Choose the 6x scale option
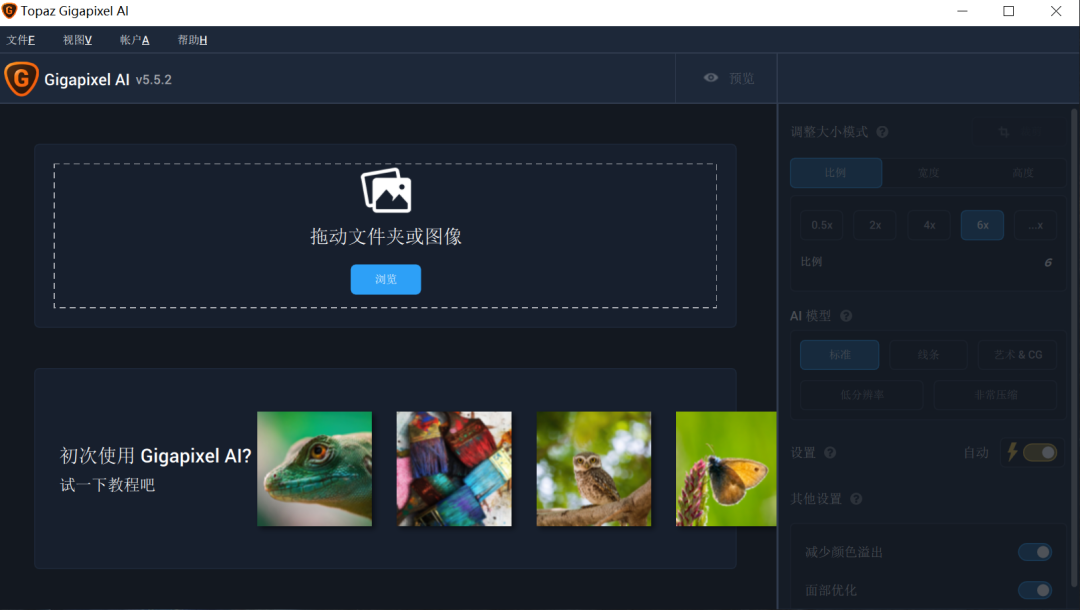The height and width of the screenshot is (610, 1080). pyautogui.click(x=982, y=225)
